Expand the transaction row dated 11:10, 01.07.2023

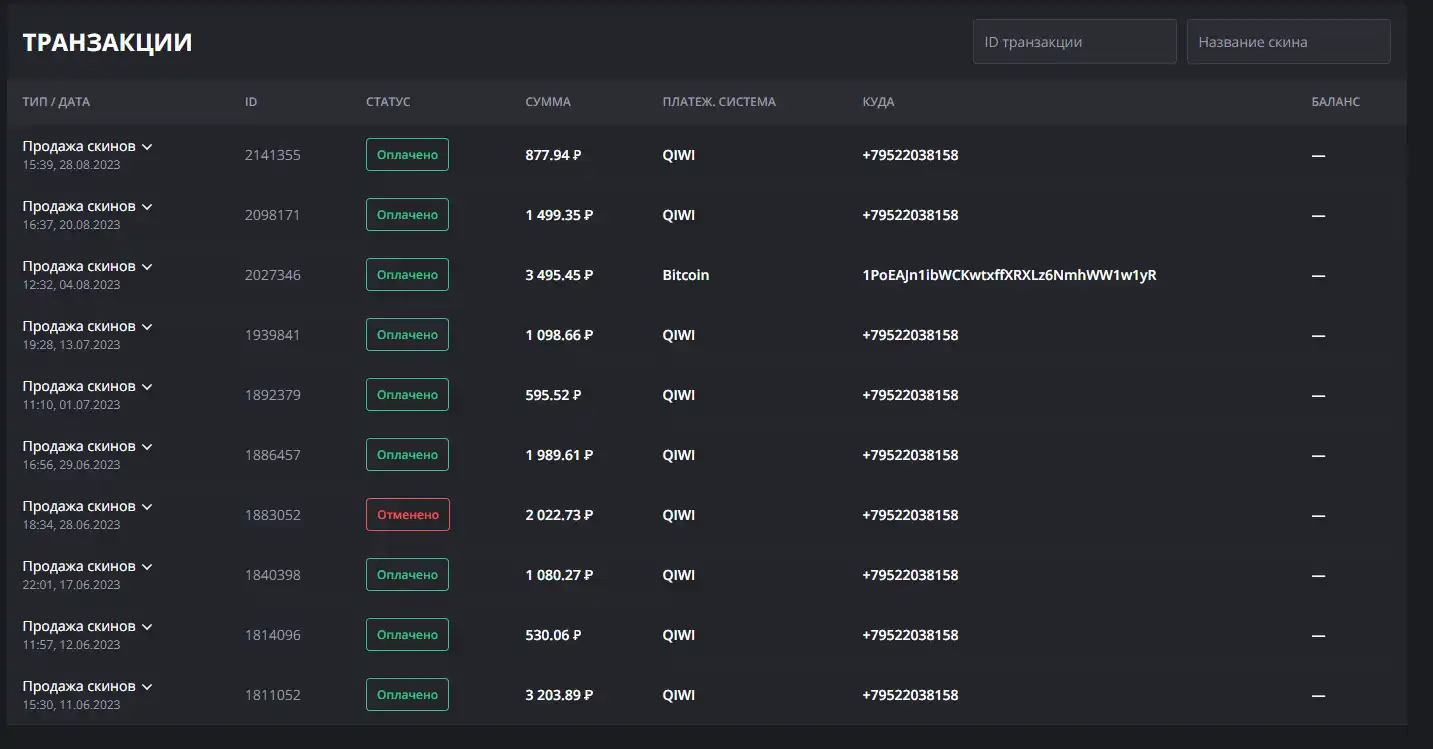pyautogui.click(x=147, y=387)
